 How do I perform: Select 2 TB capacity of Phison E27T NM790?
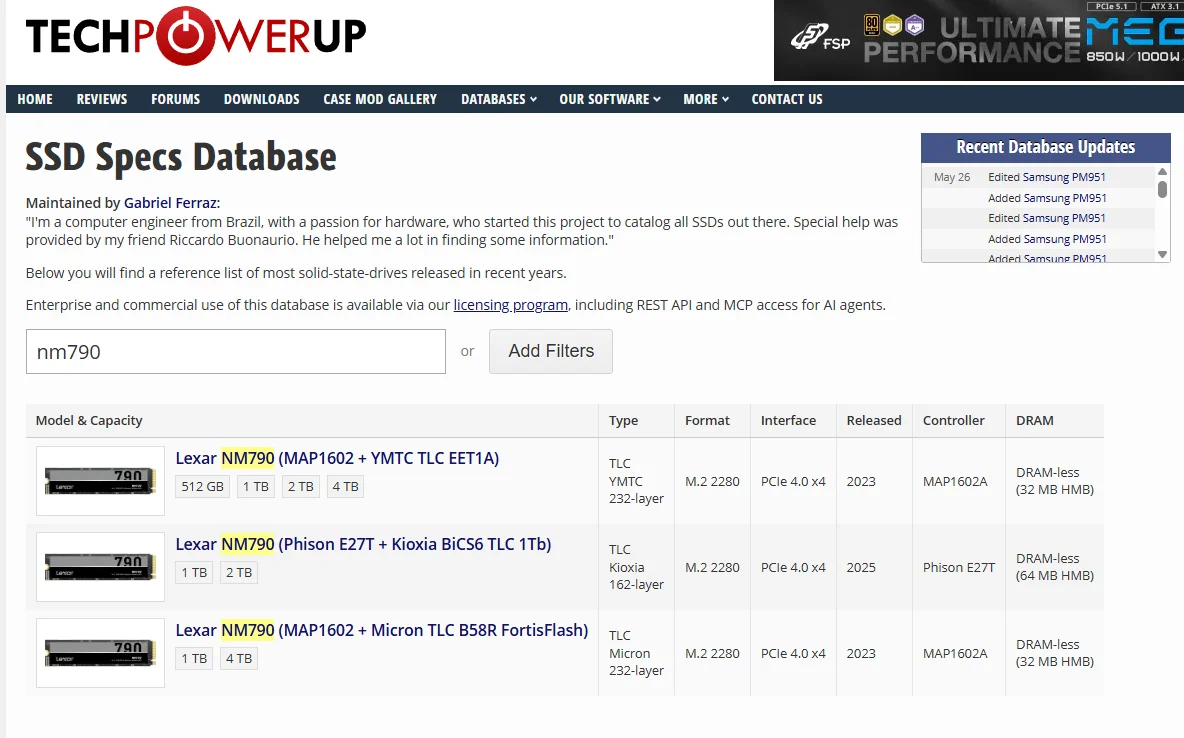tap(239, 573)
